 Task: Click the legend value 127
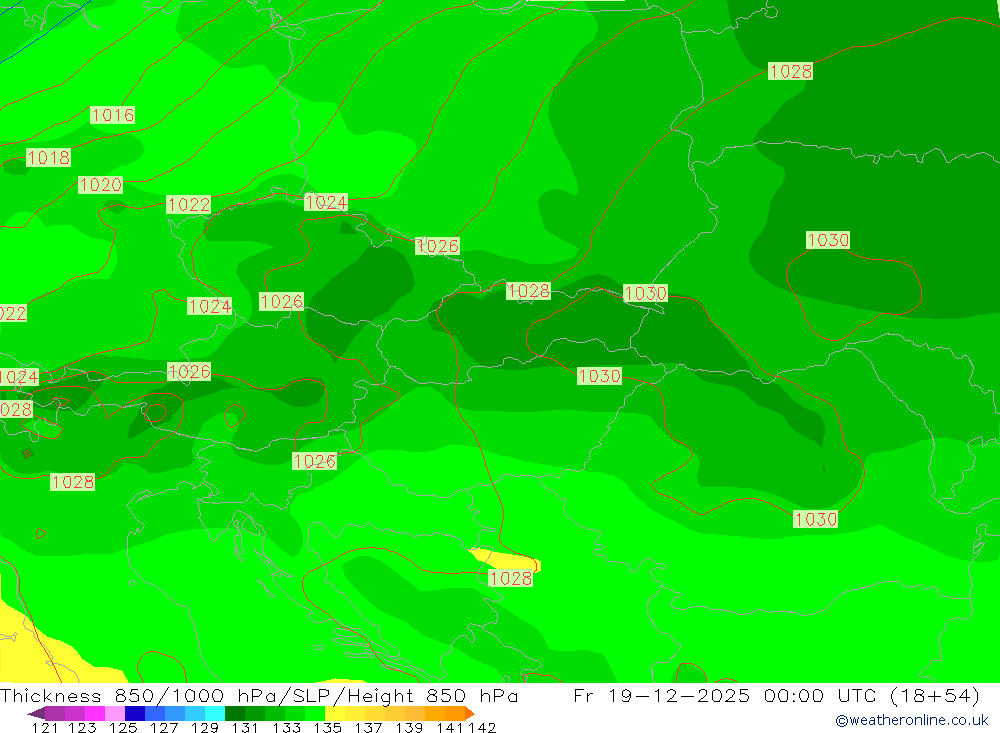pyautogui.click(x=163, y=727)
